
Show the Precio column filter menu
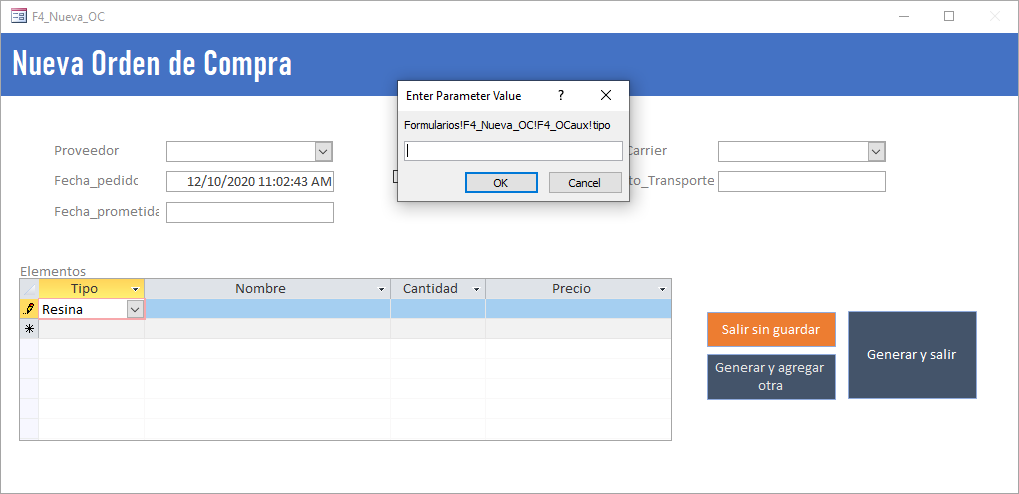662,290
